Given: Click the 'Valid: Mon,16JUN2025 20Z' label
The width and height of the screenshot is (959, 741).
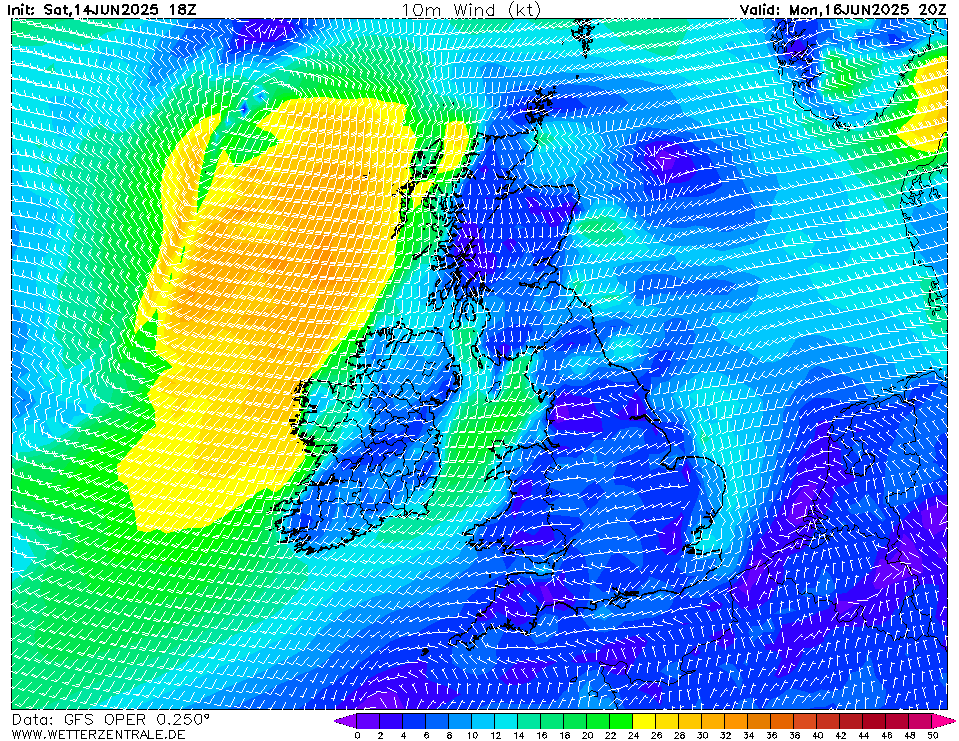Looking at the screenshot, I should [x=843, y=10].
